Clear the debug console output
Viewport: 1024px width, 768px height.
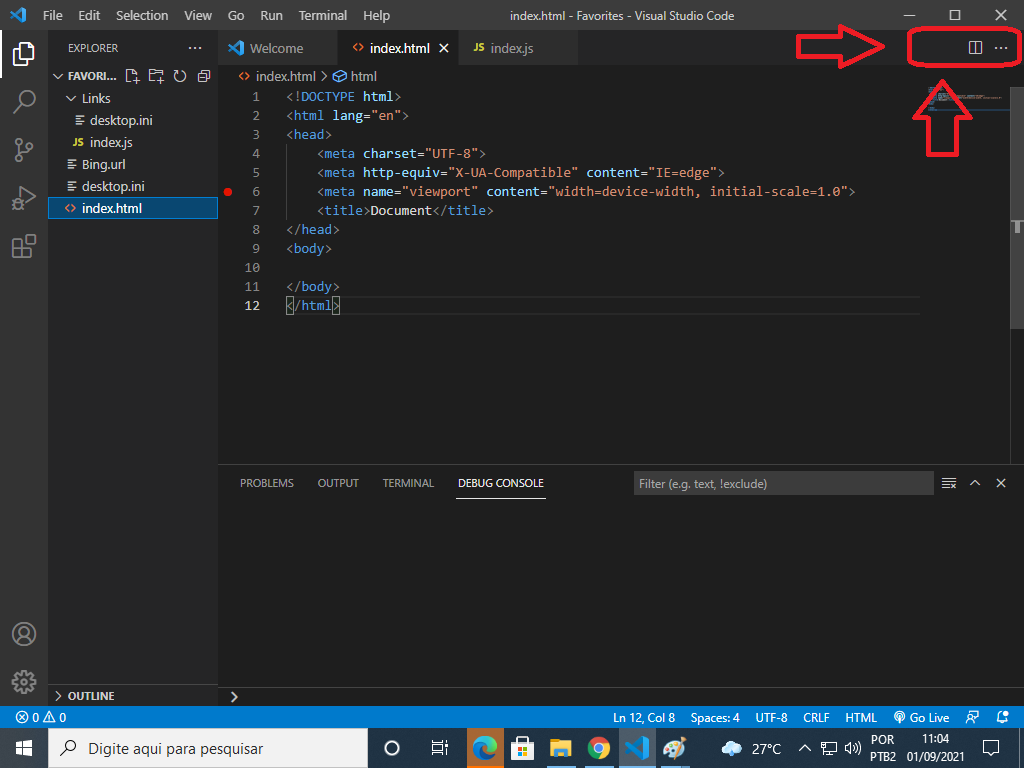pyautogui.click(x=949, y=483)
